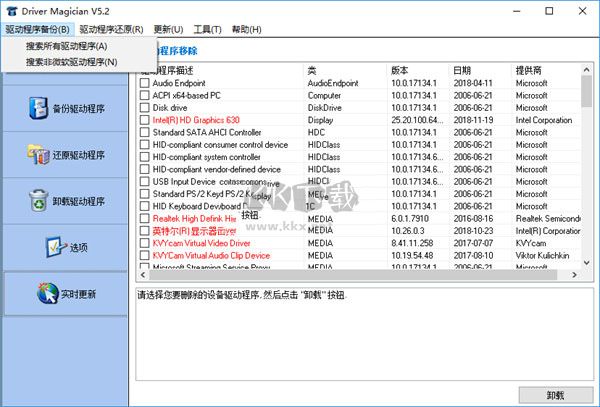Check the USB Input Device box
This screenshot has width=600, height=407.
pyautogui.click(x=145, y=181)
